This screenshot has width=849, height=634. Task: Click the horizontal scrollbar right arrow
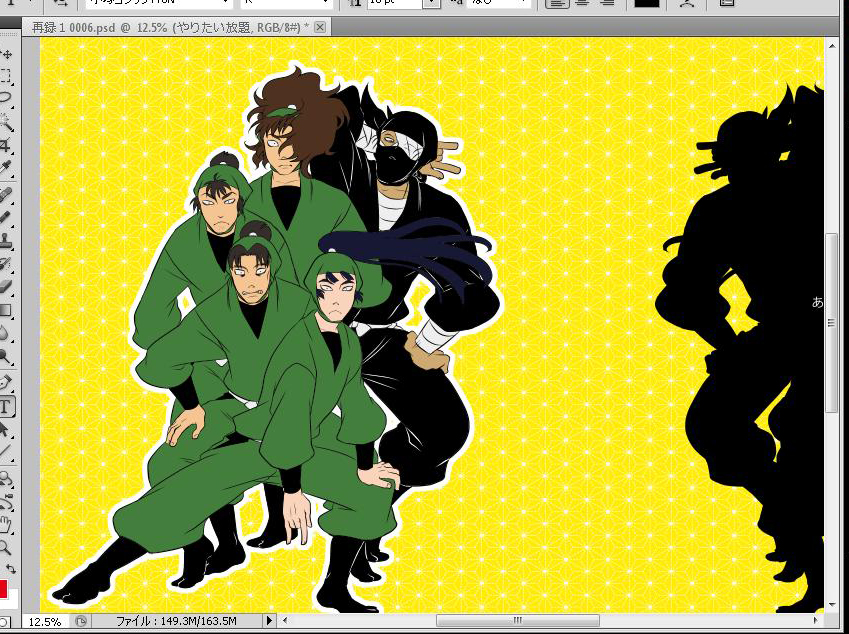coord(816,620)
